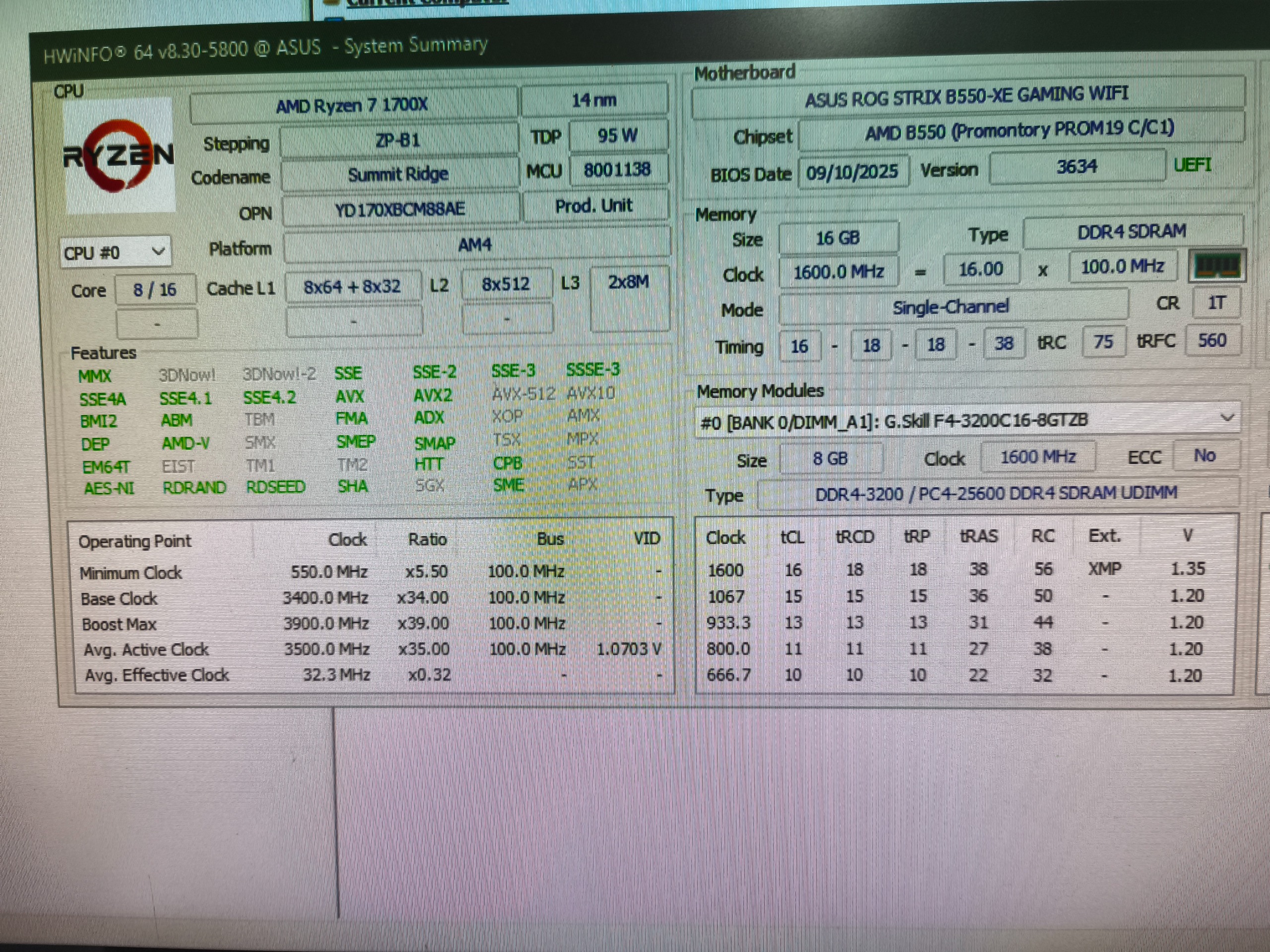
Task: Click the DDR4-3200 module type field
Action: pos(996,493)
